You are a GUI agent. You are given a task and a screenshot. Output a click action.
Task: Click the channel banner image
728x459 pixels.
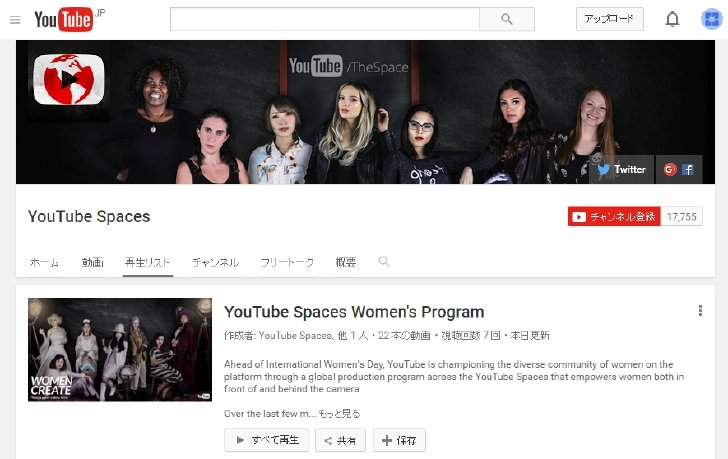point(365,112)
